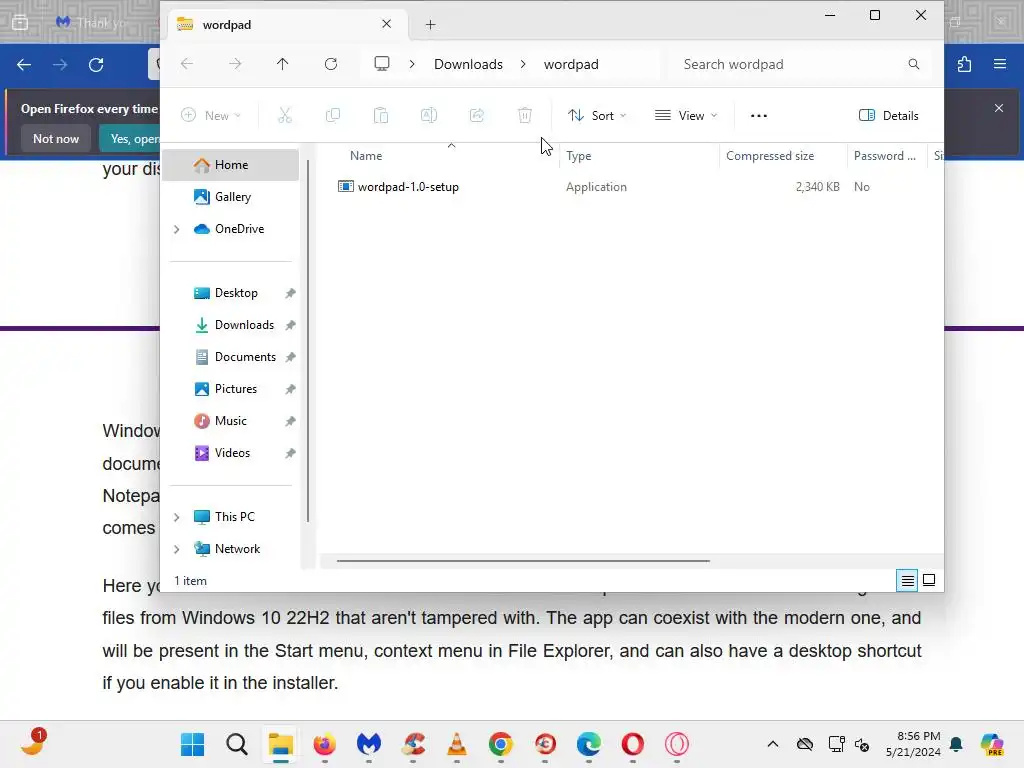1024x768 pixels.
Task: Click Explorer forward navigation arrow
Action: [235, 64]
